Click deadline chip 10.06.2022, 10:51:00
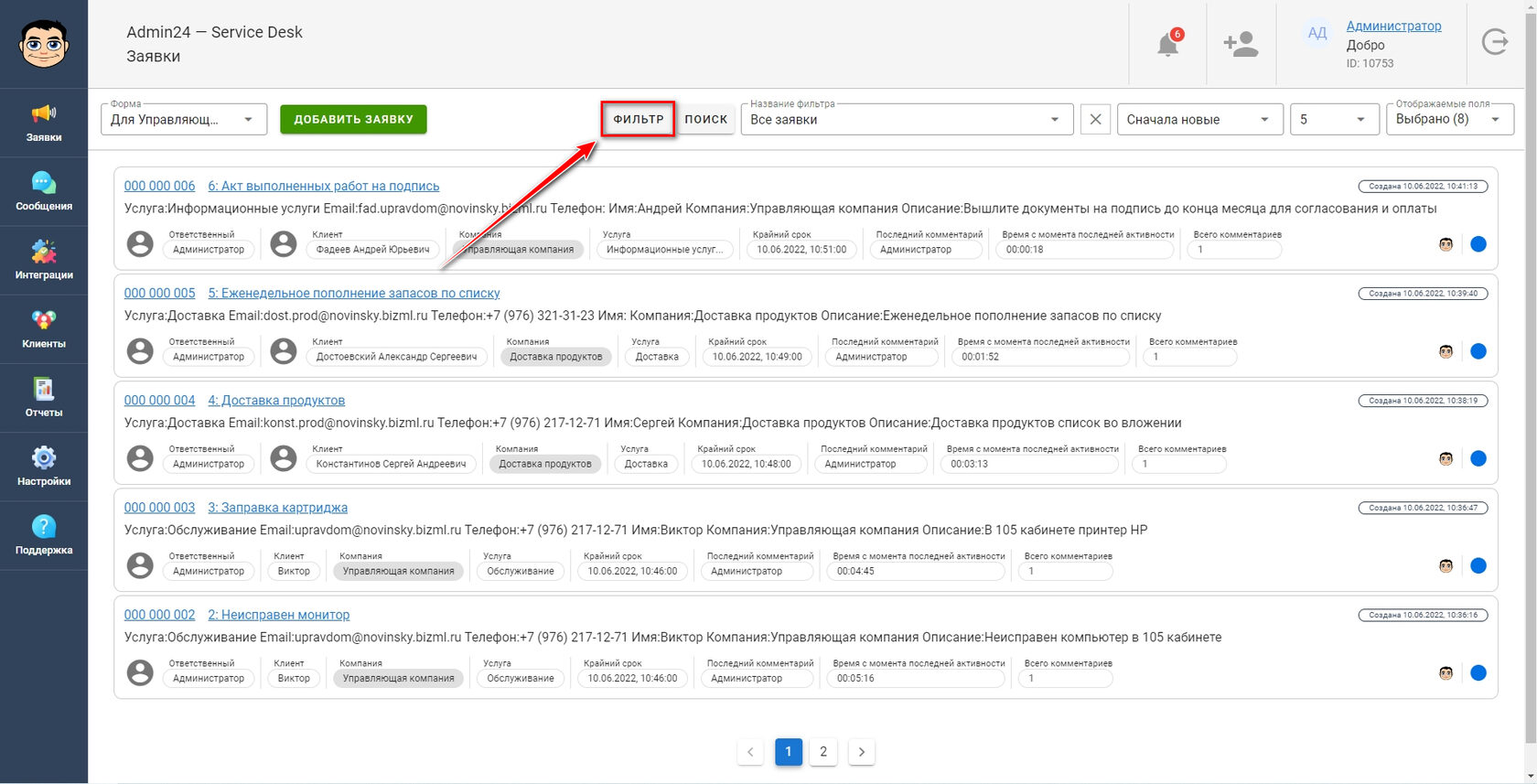The image size is (1537, 784). tap(801, 250)
